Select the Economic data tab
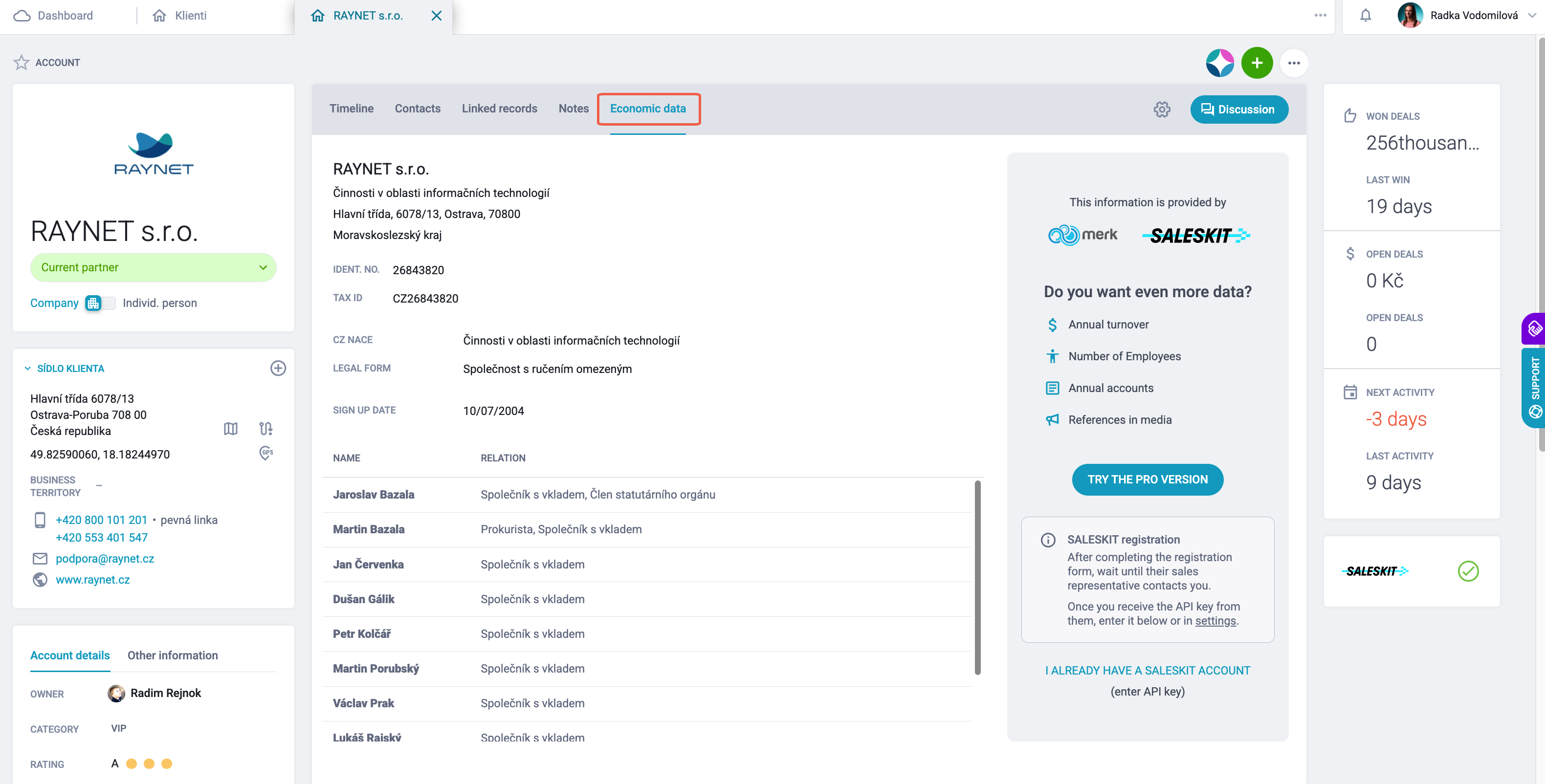 [648, 109]
